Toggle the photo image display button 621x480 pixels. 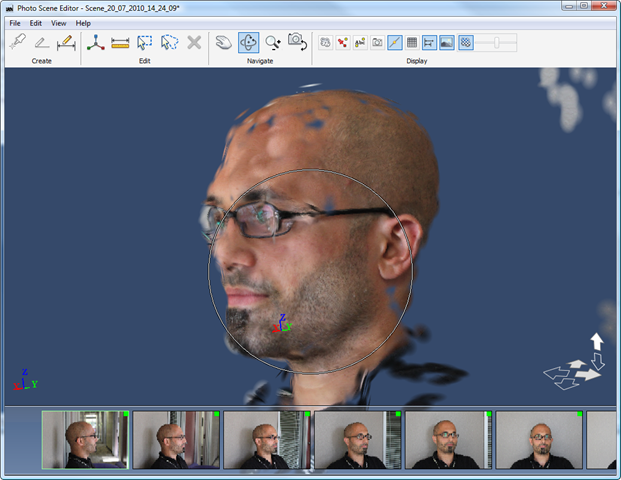coord(446,43)
